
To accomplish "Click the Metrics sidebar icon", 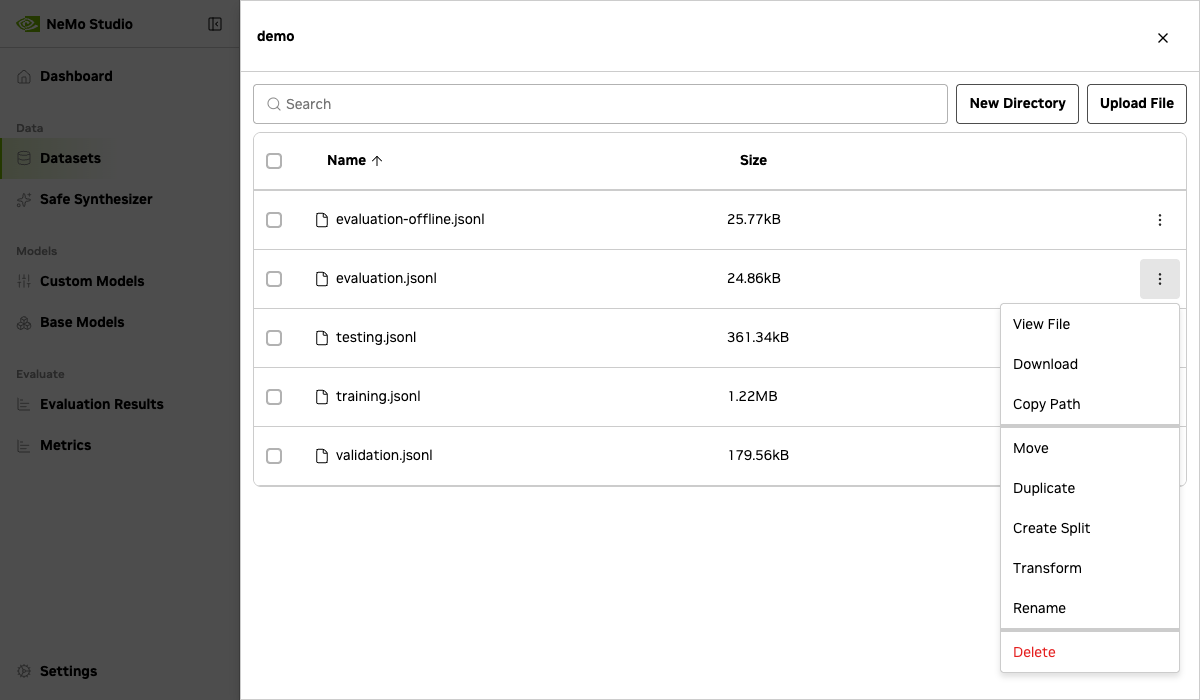I will [22, 445].
